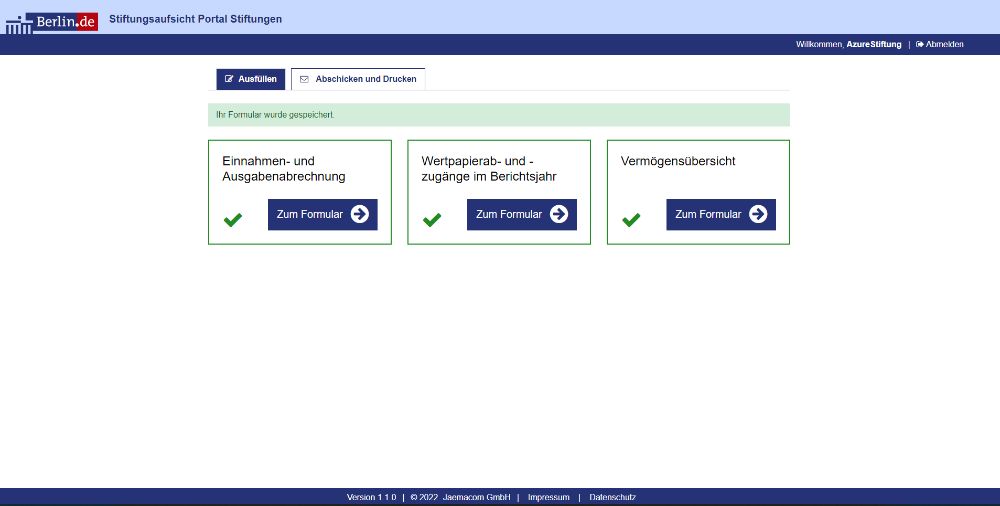Click the logout icon beside Abmelden
This screenshot has width=1000, height=506.
click(919, 44)
